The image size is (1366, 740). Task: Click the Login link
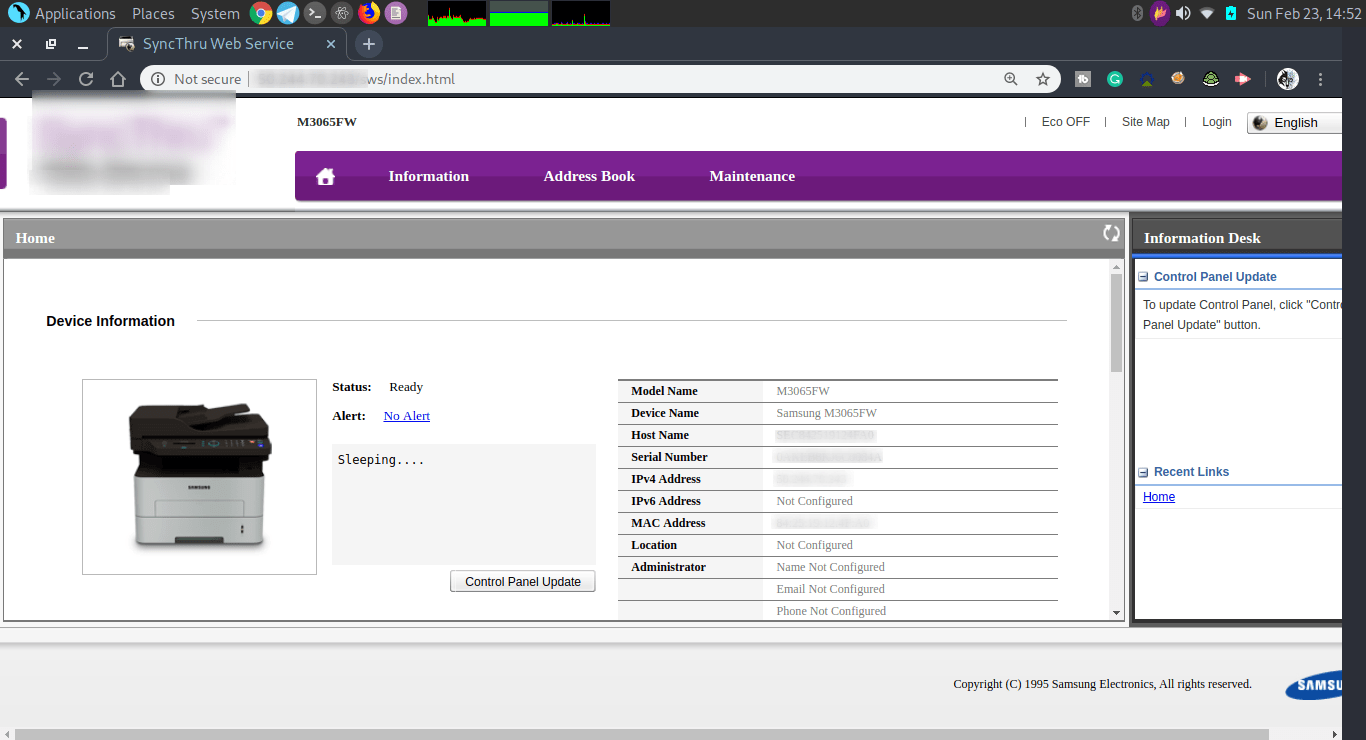1216,122
